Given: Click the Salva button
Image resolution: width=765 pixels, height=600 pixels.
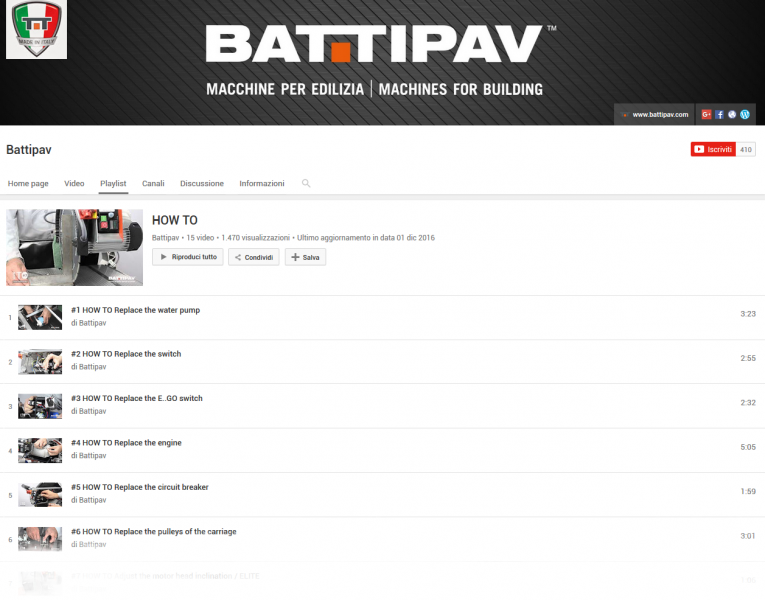Looking at the screenshot, I should pos(305,257).
